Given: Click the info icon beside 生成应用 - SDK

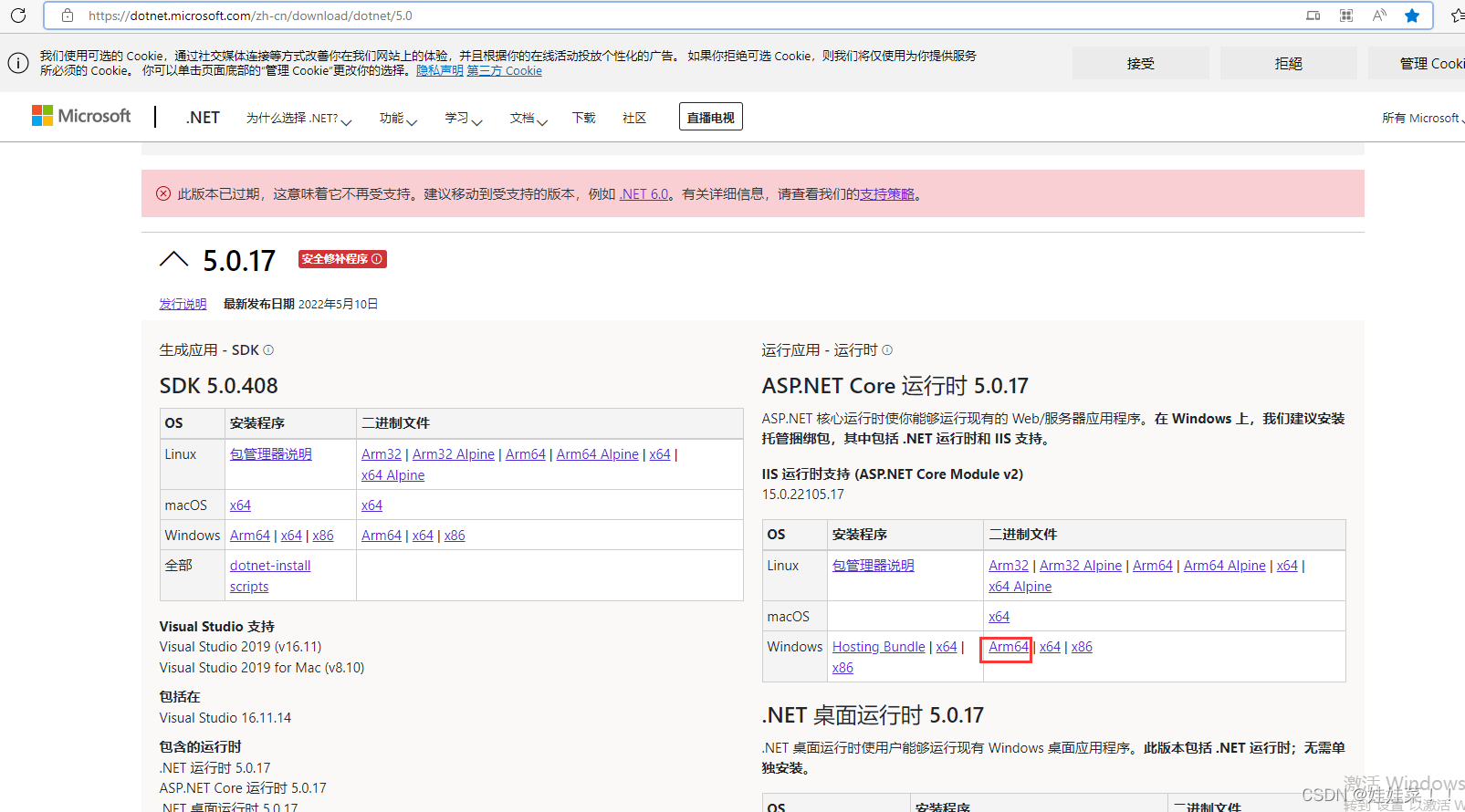Looking at the screenshot, I should [268, 350].
